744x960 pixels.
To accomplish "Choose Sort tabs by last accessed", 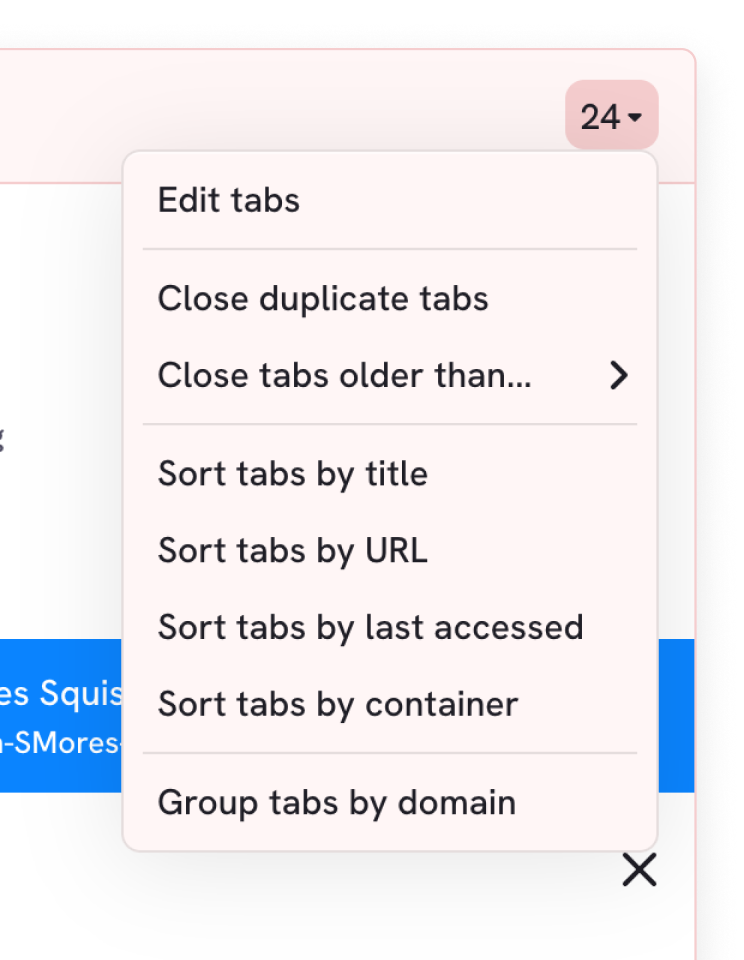I will pos(370,627).
